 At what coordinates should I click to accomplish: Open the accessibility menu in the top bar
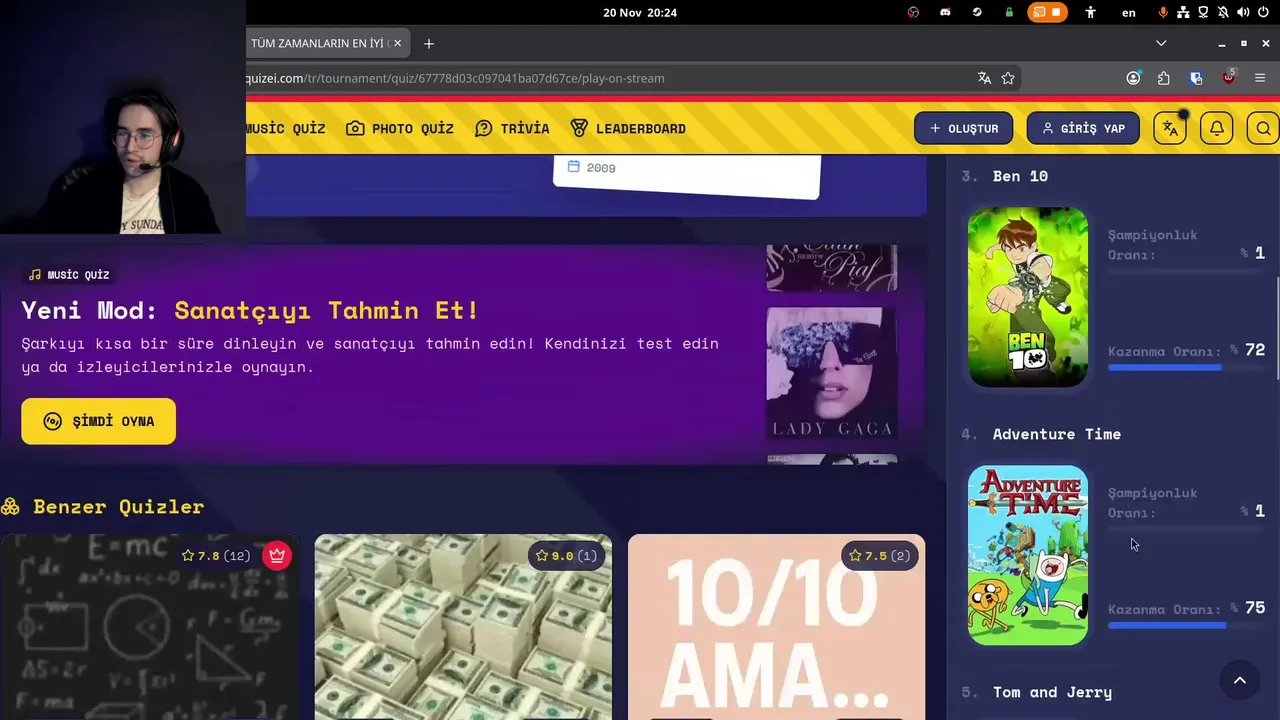(1090, 12)
